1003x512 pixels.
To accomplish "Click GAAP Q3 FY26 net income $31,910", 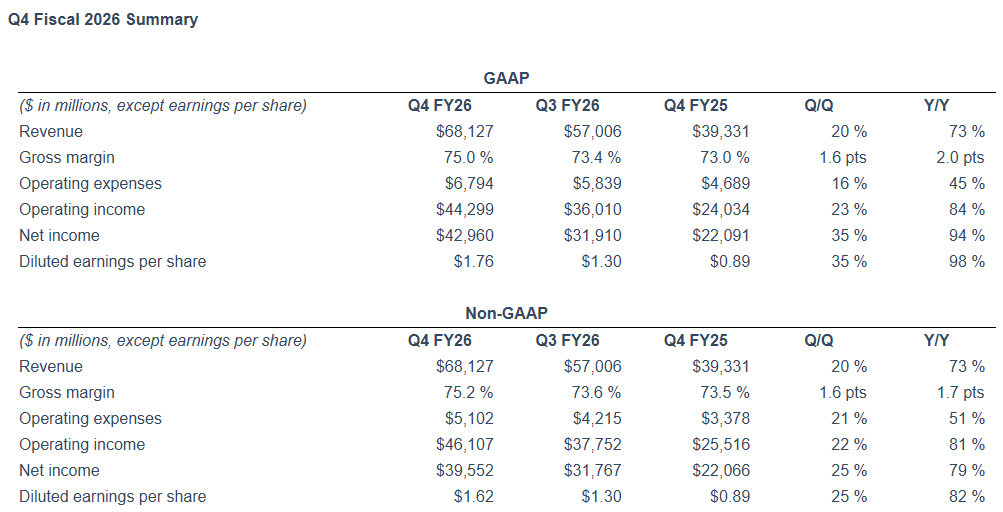I will pyautogui.click(x=593, y=236).
